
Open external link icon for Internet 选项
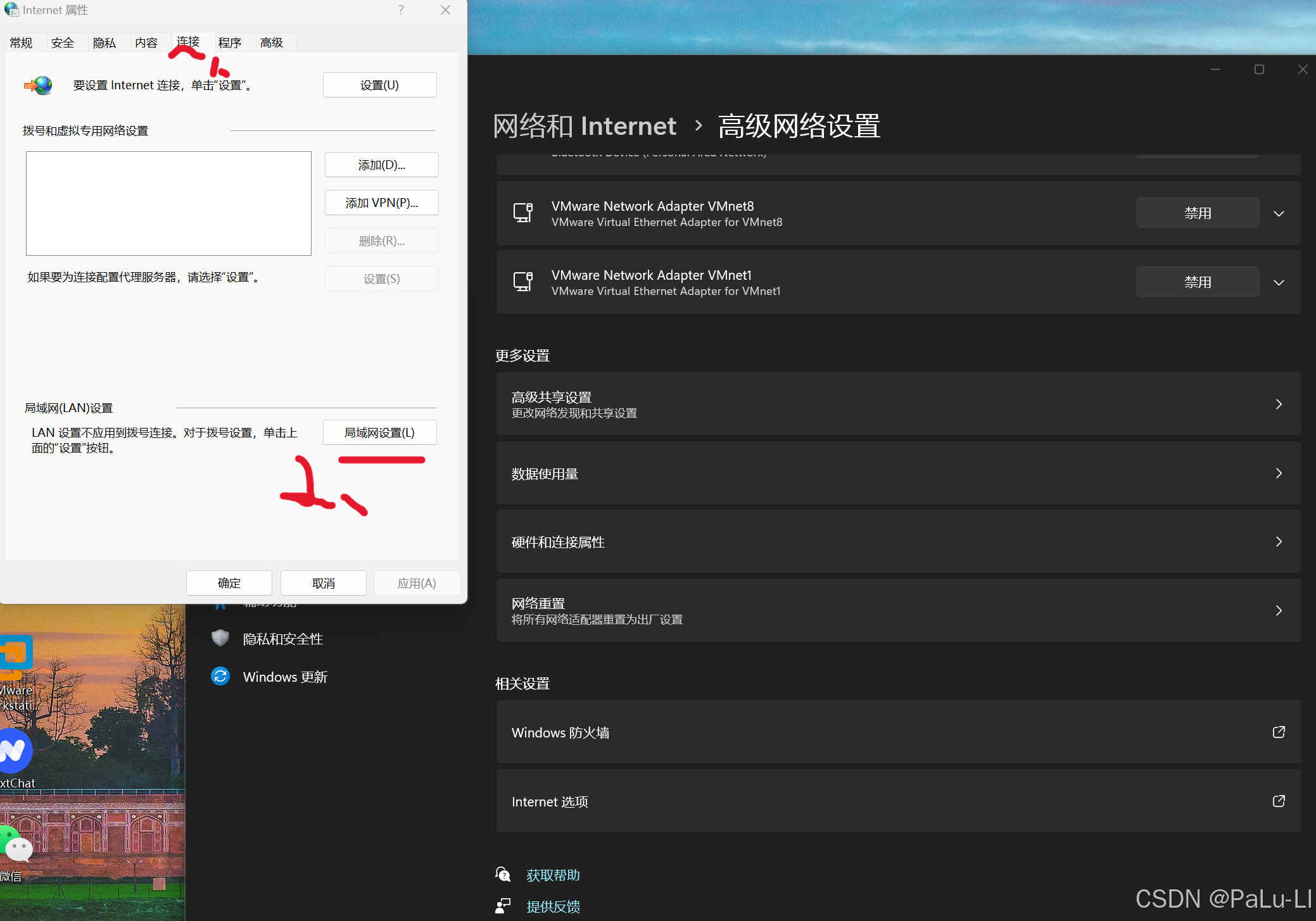[x=1279, y=801]
